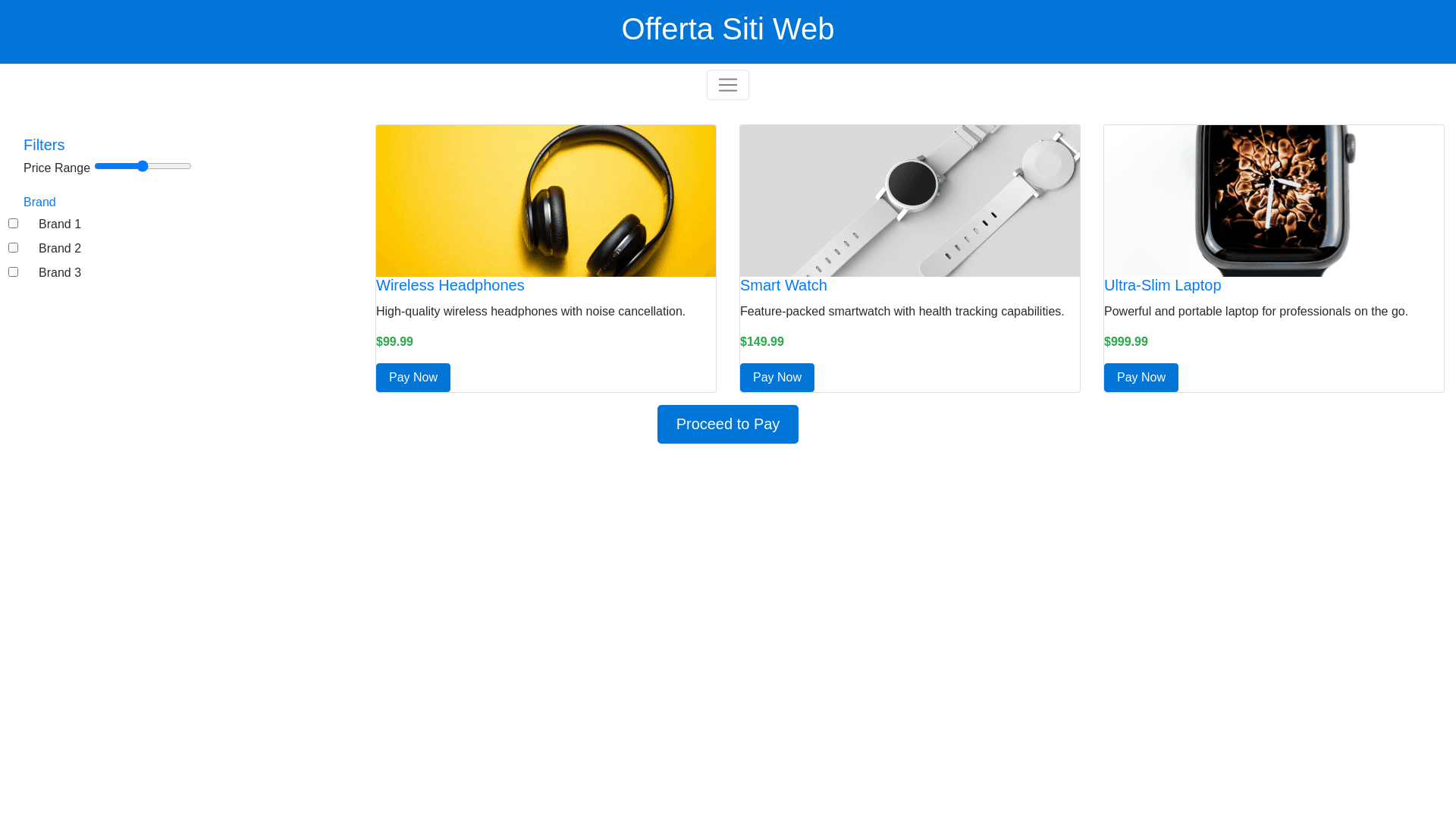Click the Offerta Siti Web header title
The image size is (1456, 819).
[727, 30]
